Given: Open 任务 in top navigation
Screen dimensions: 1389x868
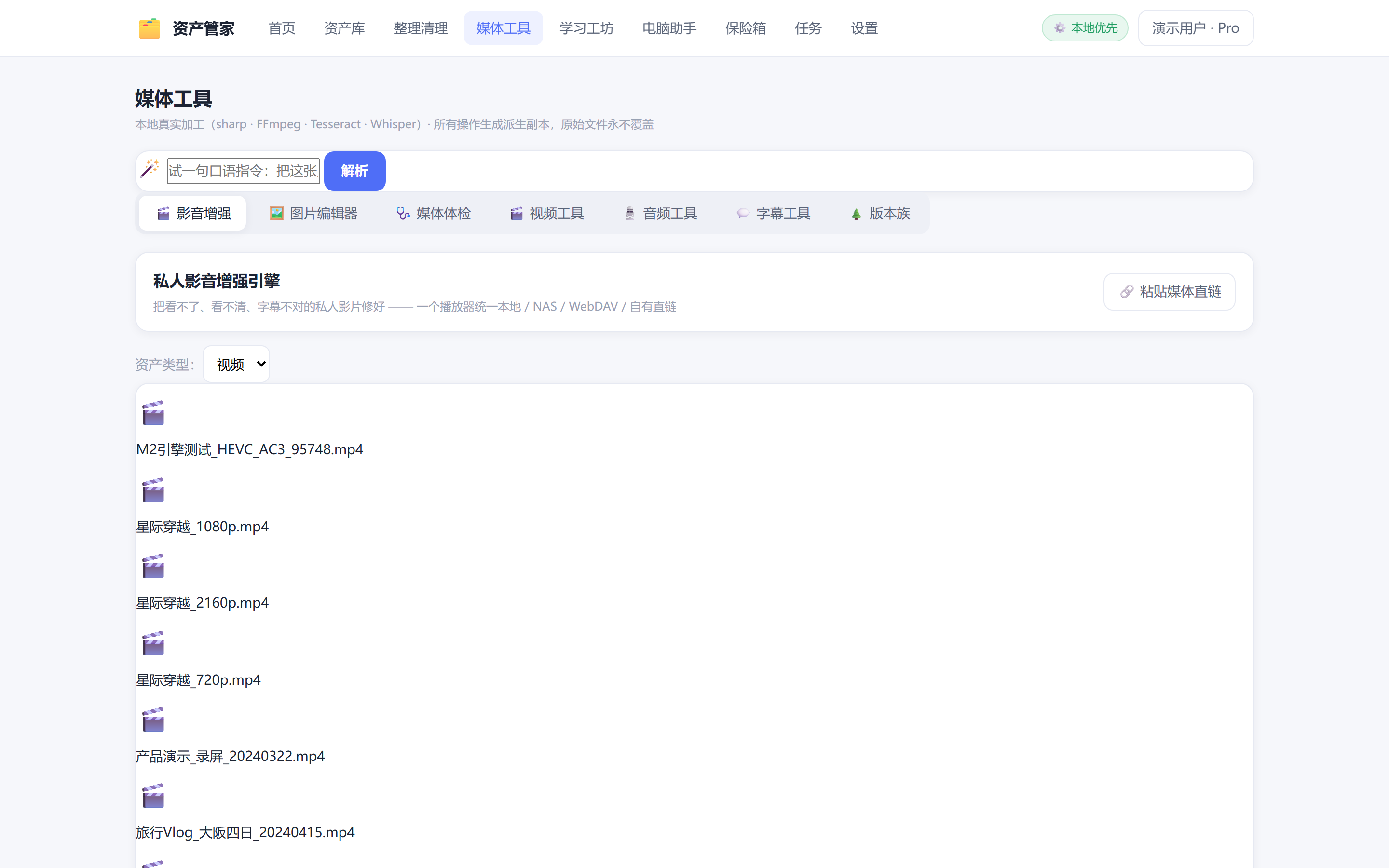Looking at the screenshot, I should click(x=808, y=28).
